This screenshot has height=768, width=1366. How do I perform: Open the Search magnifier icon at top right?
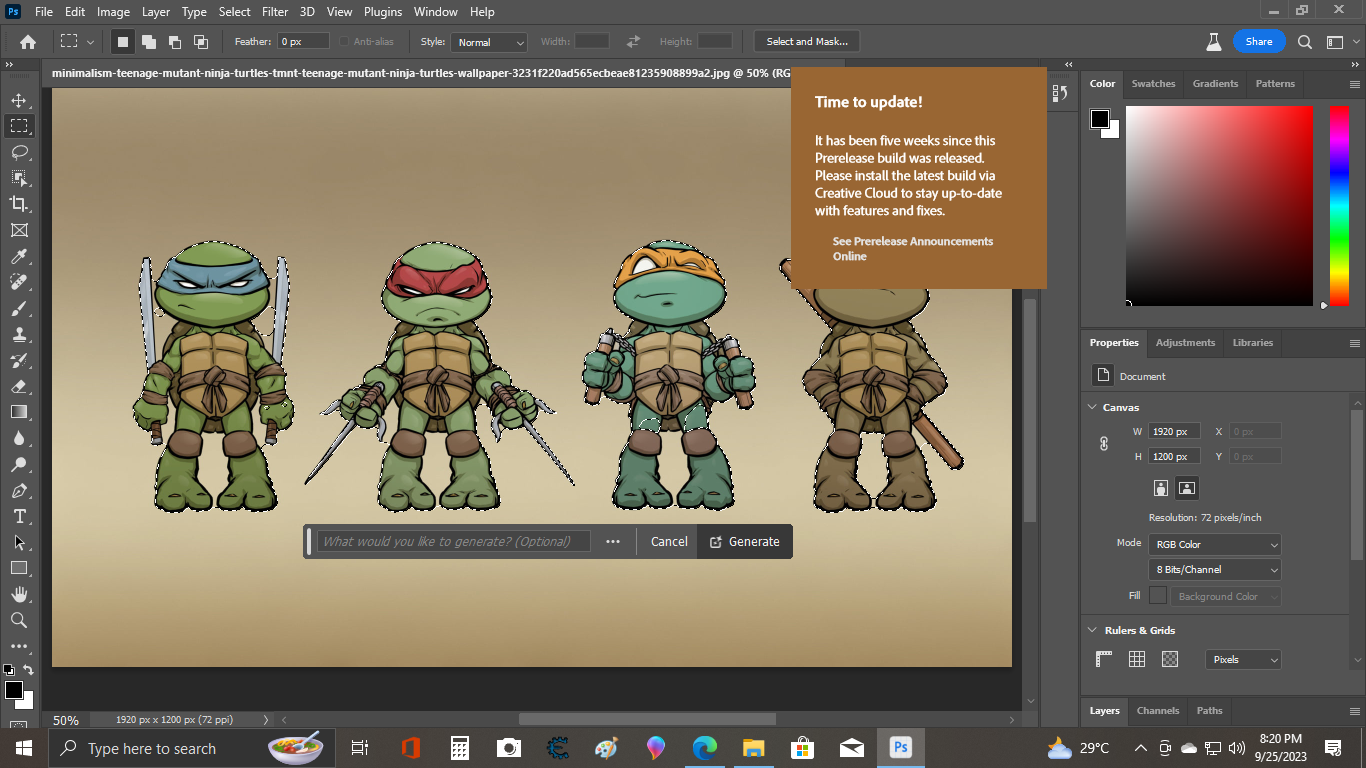[x=1305, y=42]
